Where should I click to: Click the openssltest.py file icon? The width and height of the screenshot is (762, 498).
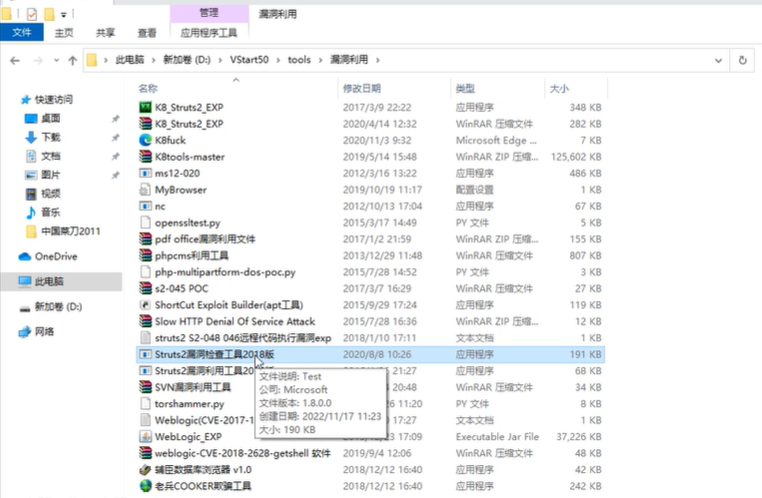tap(145, 223)
